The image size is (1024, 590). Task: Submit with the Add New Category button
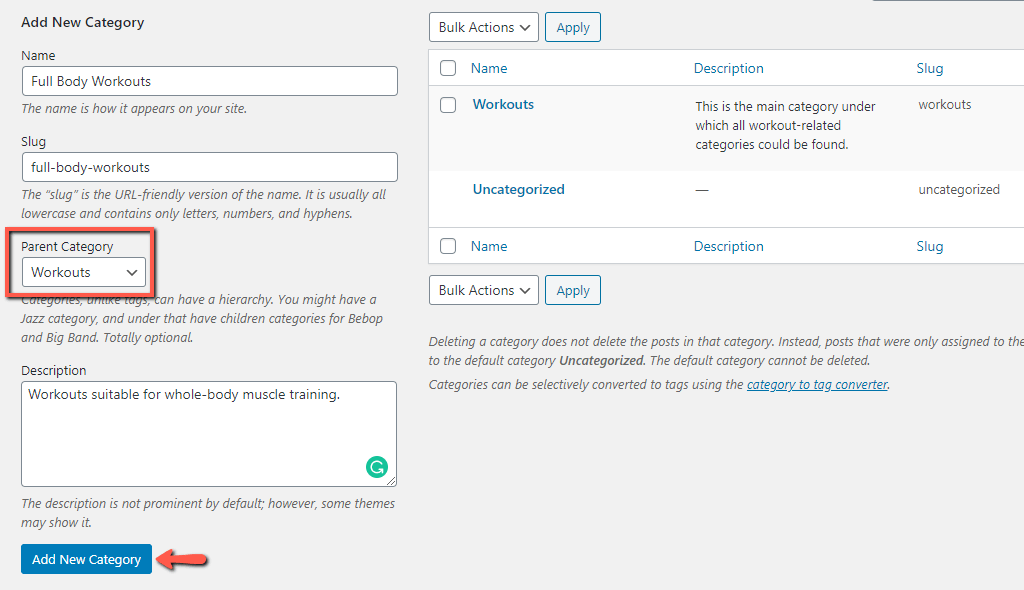(x=86, y=559)
